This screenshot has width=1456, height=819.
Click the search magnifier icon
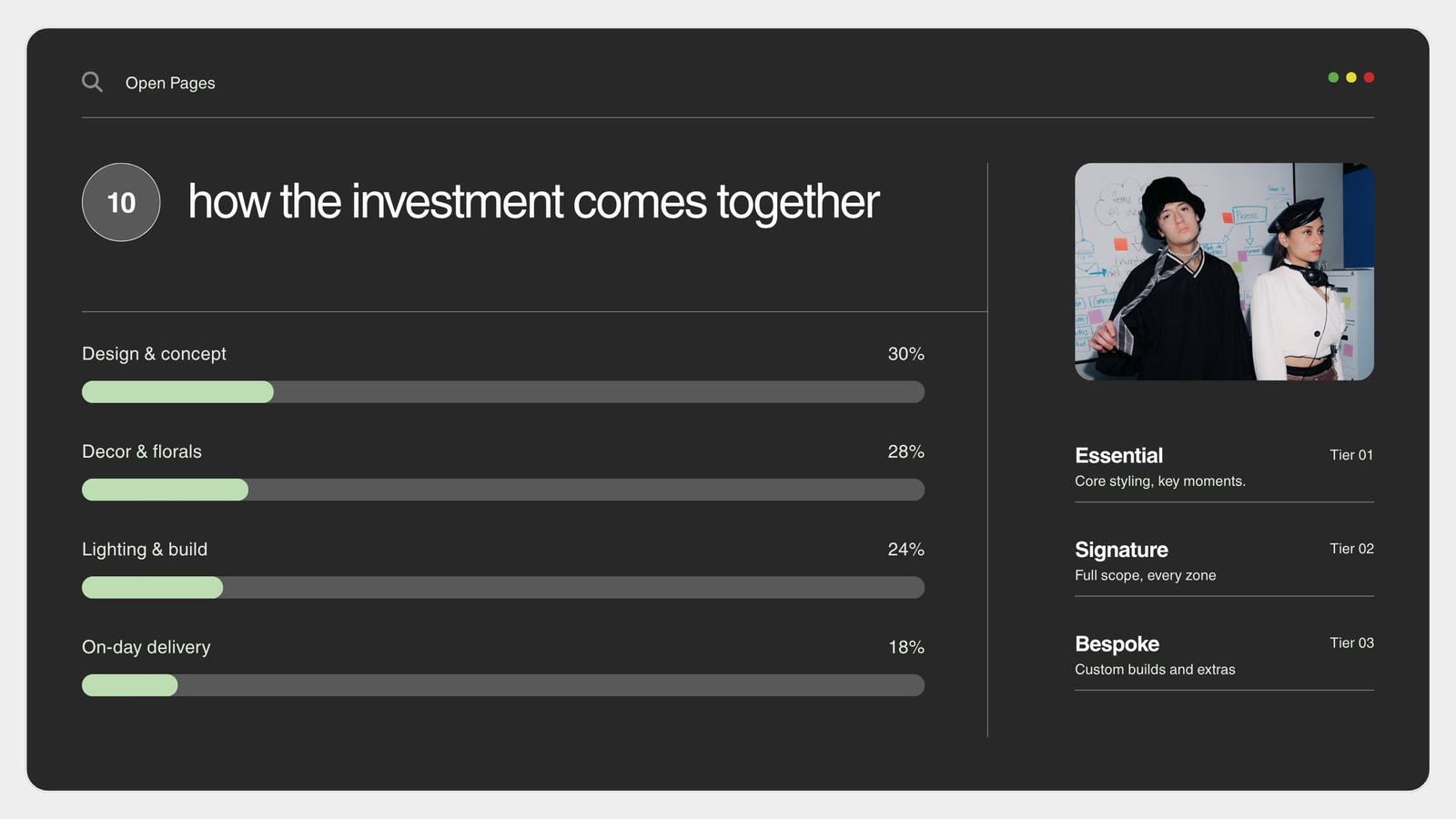pyautogui.click(x=92, y=82)
